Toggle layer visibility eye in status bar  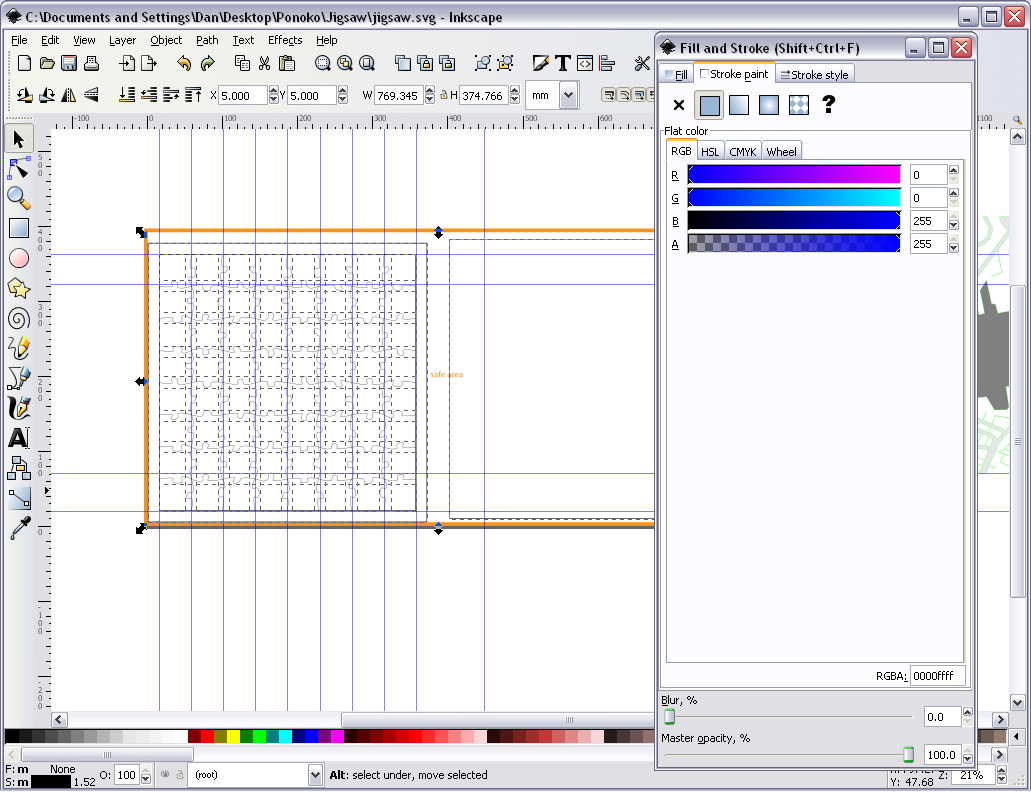click(165, 774)
